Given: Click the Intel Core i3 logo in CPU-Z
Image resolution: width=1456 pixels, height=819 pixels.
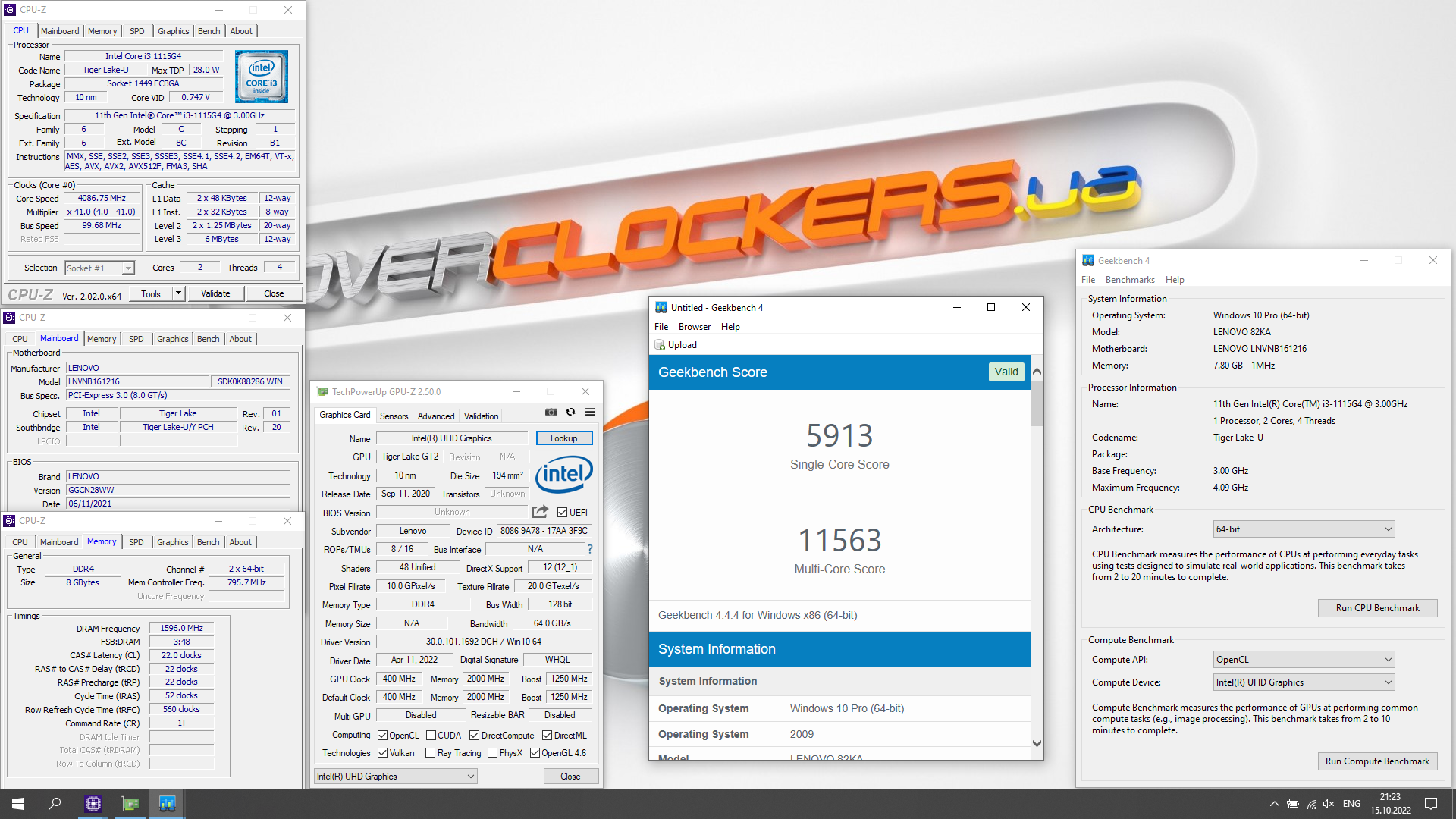Looking at the screenshot, I should [262, 77].
